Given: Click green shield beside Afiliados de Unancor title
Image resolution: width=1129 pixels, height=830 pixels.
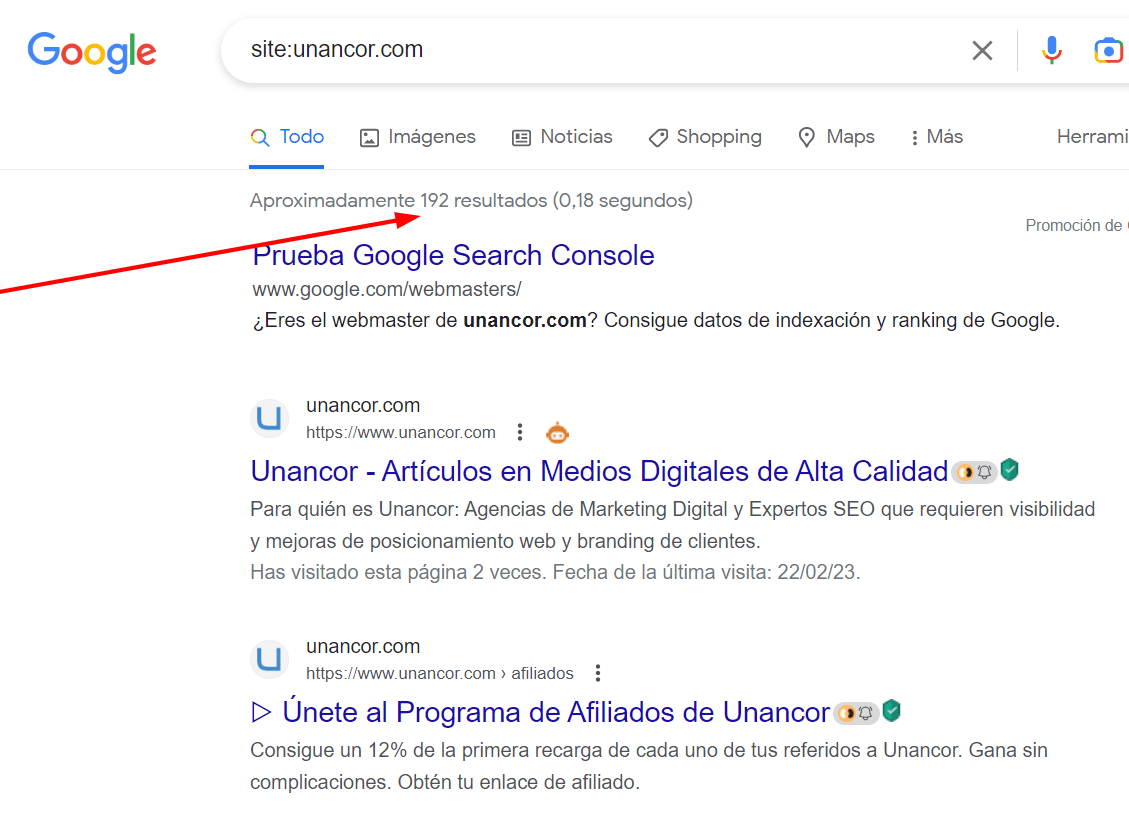Looking at the screenshot, I should click(891, 711).
